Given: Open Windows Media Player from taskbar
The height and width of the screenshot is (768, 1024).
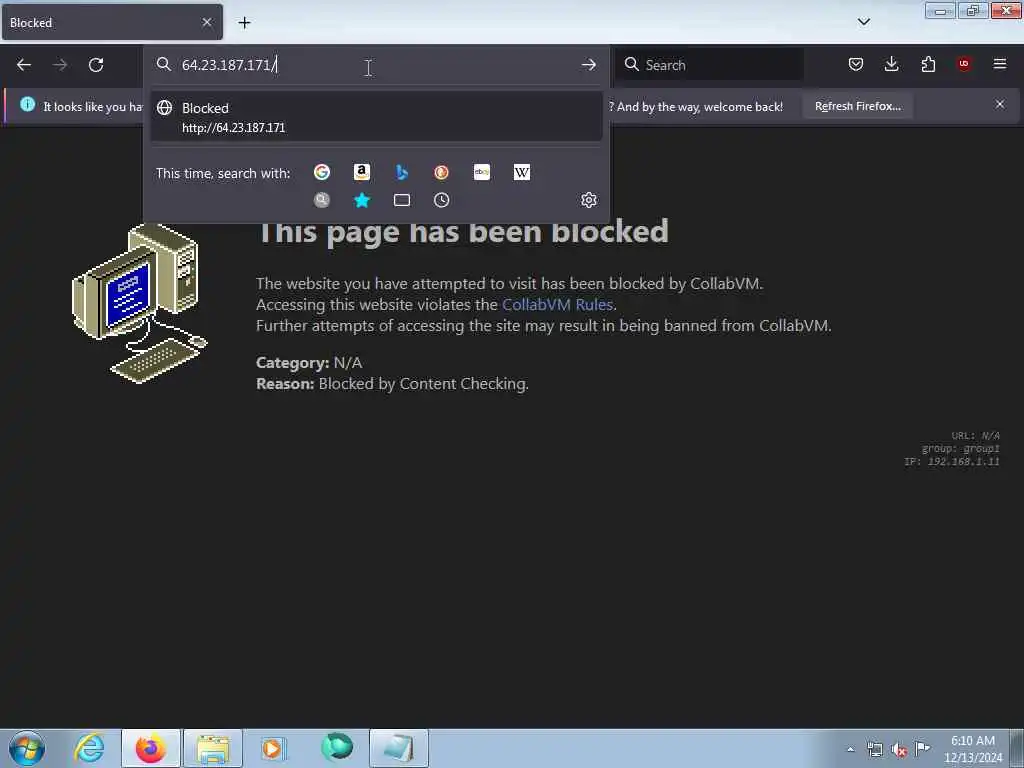Looking at the screenshot, I should pyautogui.click(x=273, y=748).
